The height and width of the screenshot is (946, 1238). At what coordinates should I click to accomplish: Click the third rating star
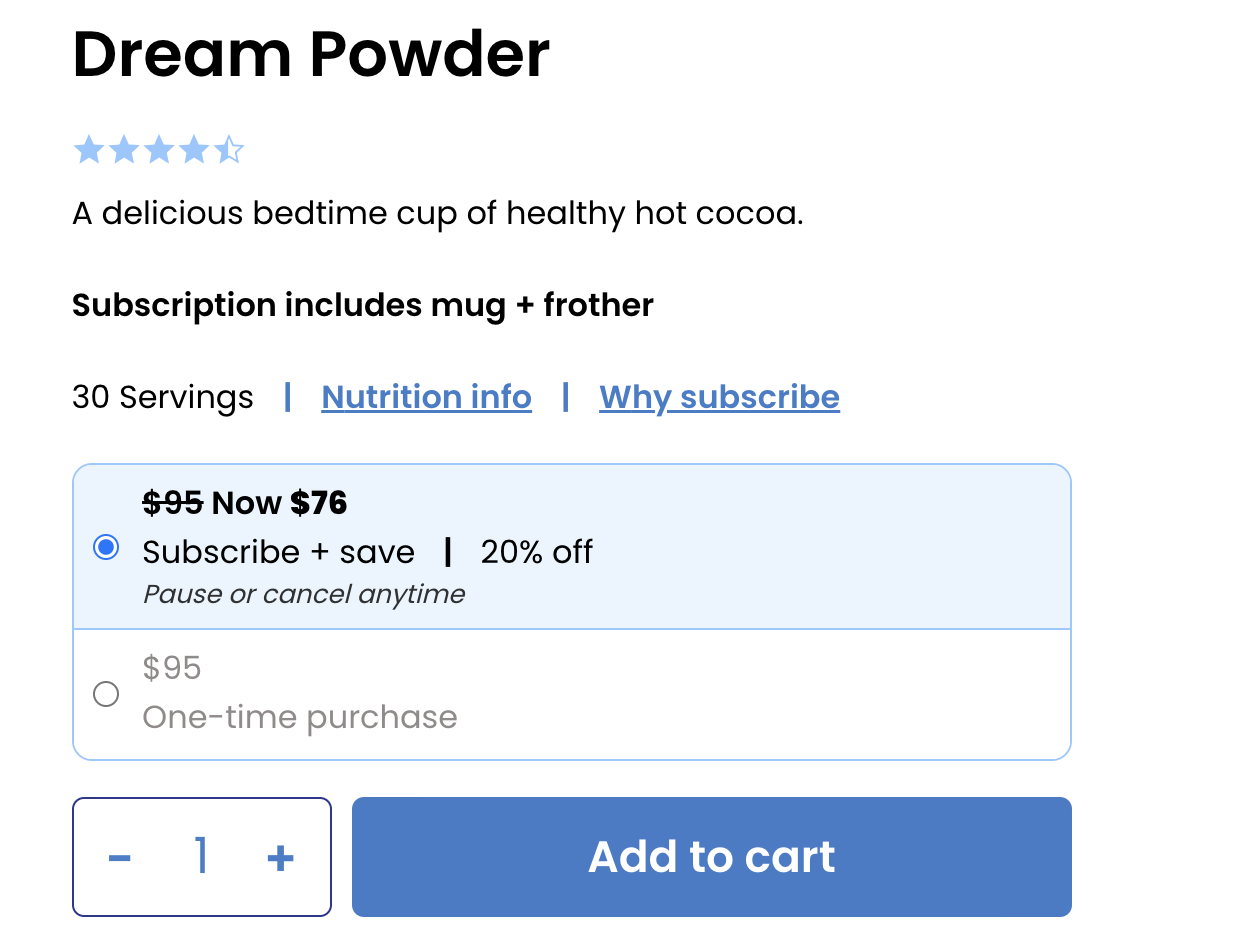159,151
